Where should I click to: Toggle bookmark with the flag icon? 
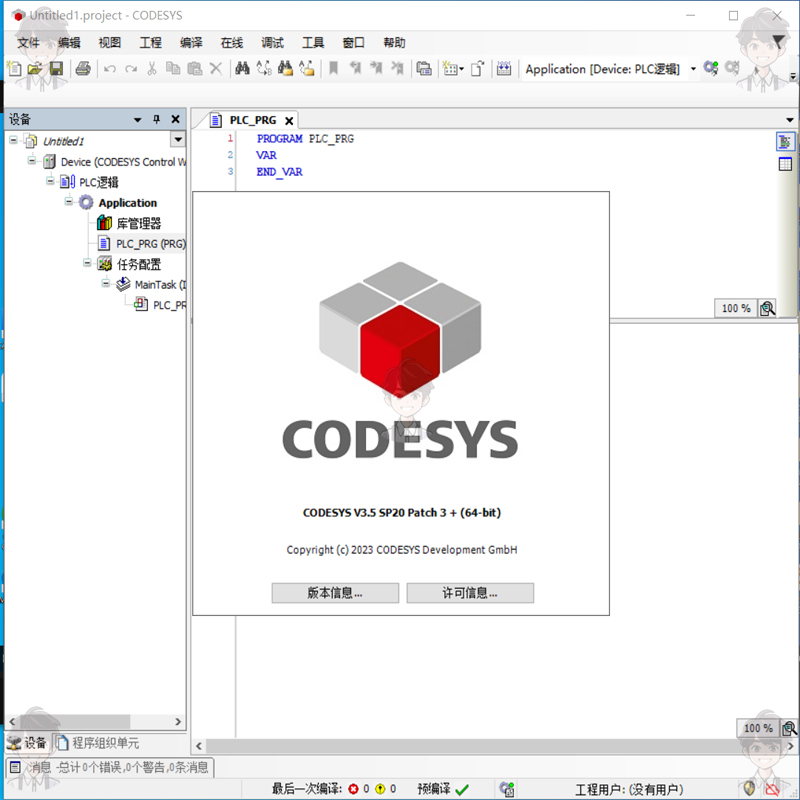click(334, 68)
